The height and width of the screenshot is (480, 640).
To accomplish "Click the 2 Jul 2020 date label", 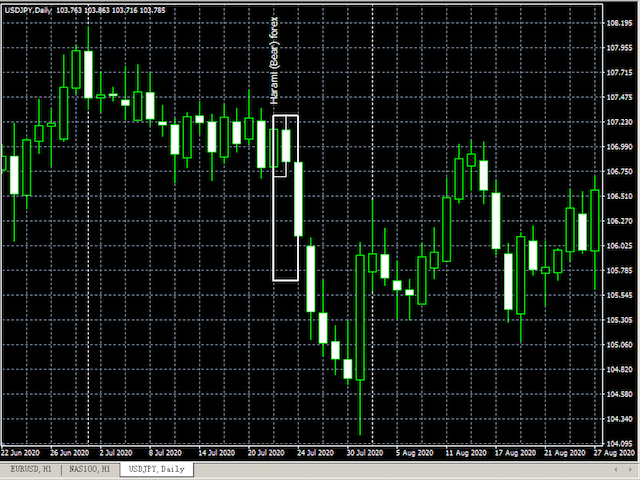I will 116,453.
